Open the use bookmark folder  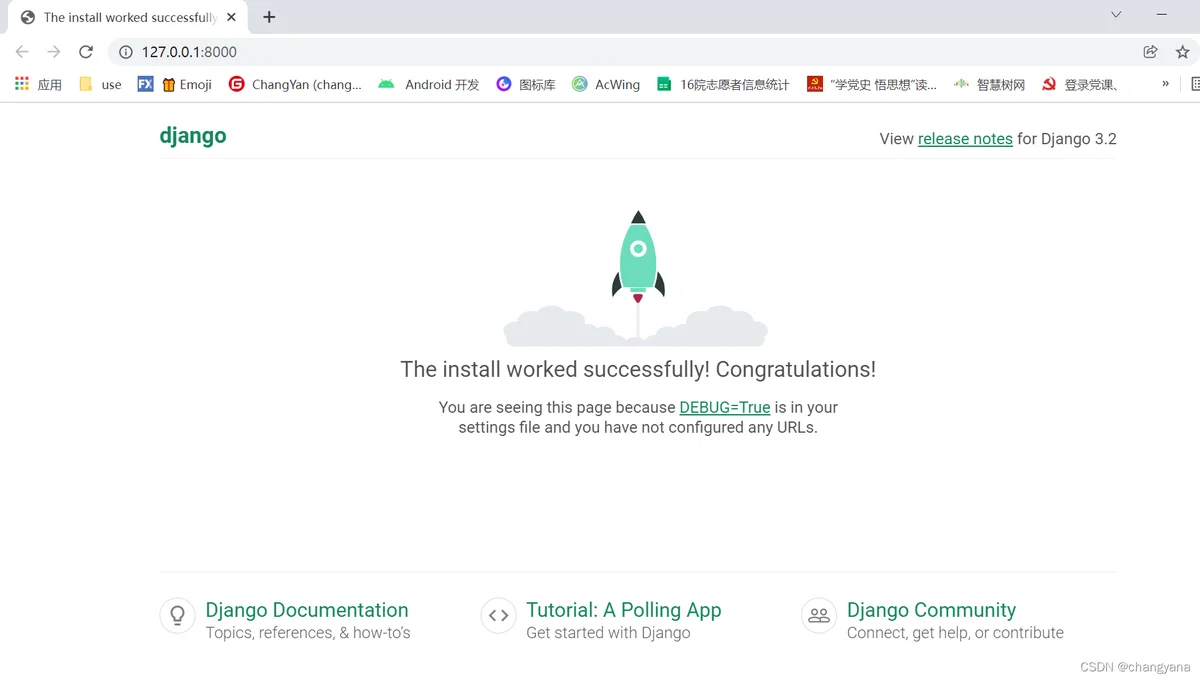click(100, 84)
